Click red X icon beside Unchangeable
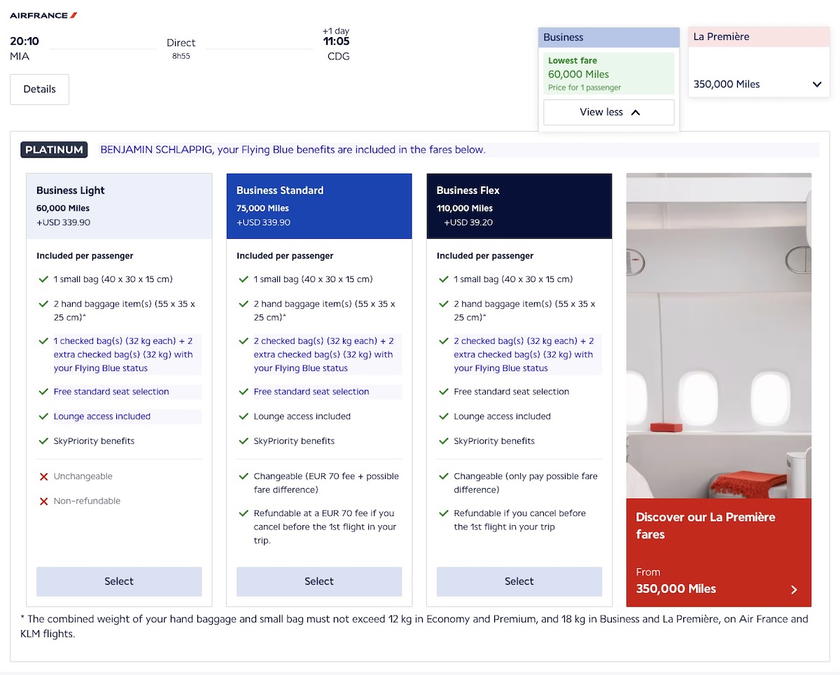Image resolution: width=840 pixels, height=675 pixels. [44, 477]
